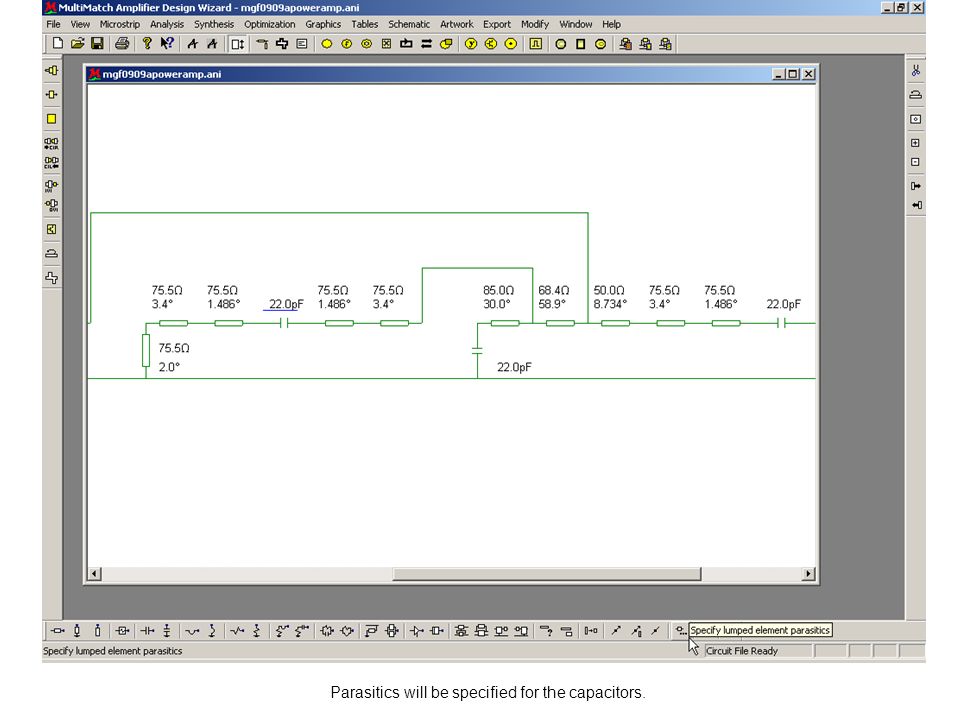Open the Analysis menu
The image size is (960, 720).
coord(167,24)
